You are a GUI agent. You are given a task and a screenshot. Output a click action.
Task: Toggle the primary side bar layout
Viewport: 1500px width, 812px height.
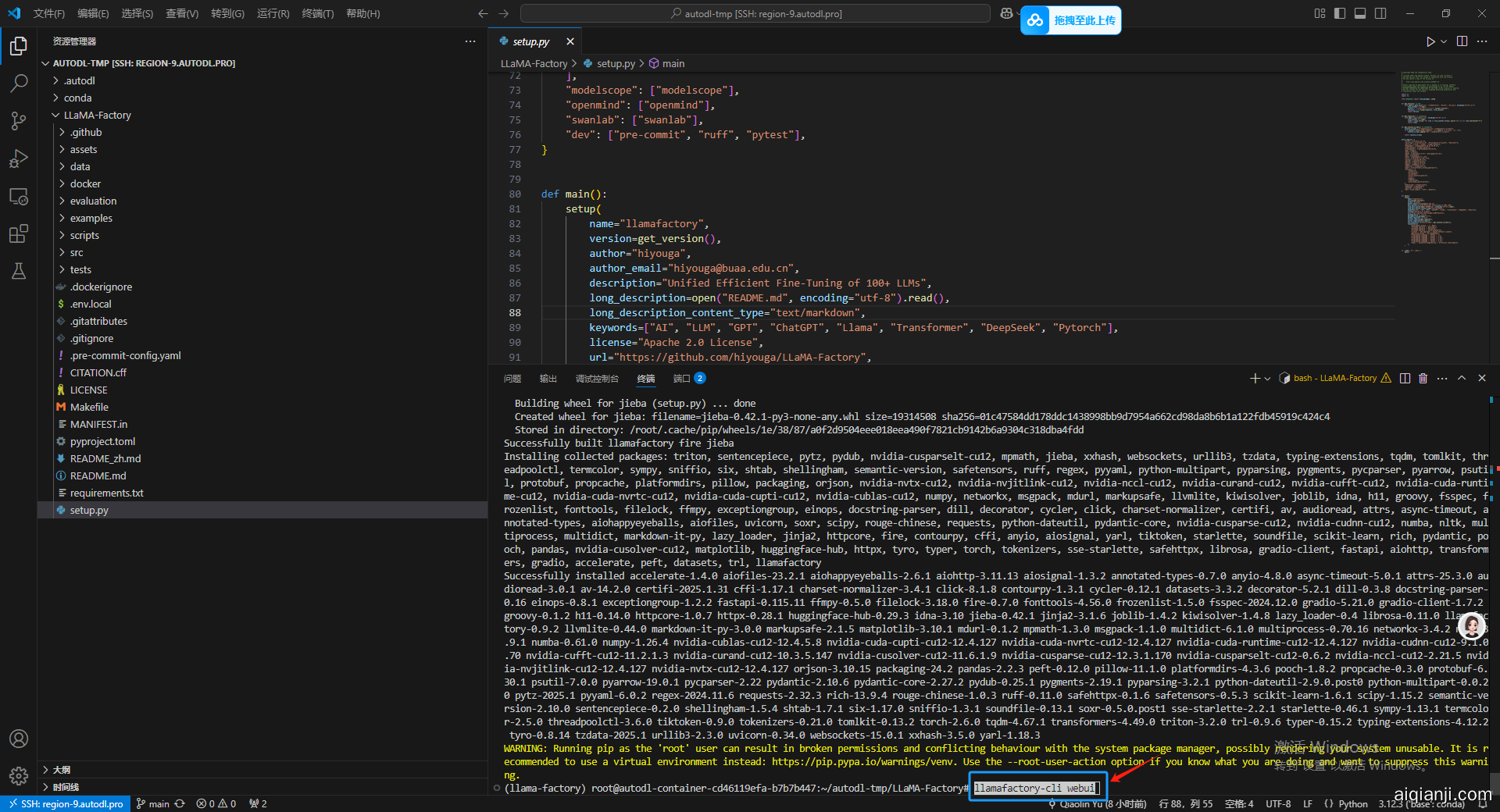[x=1340, y=13]
